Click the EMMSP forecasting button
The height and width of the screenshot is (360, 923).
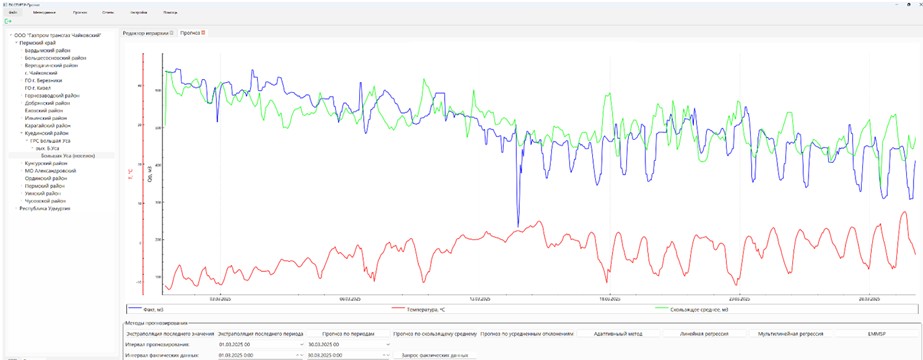click(x=876, y=334)
